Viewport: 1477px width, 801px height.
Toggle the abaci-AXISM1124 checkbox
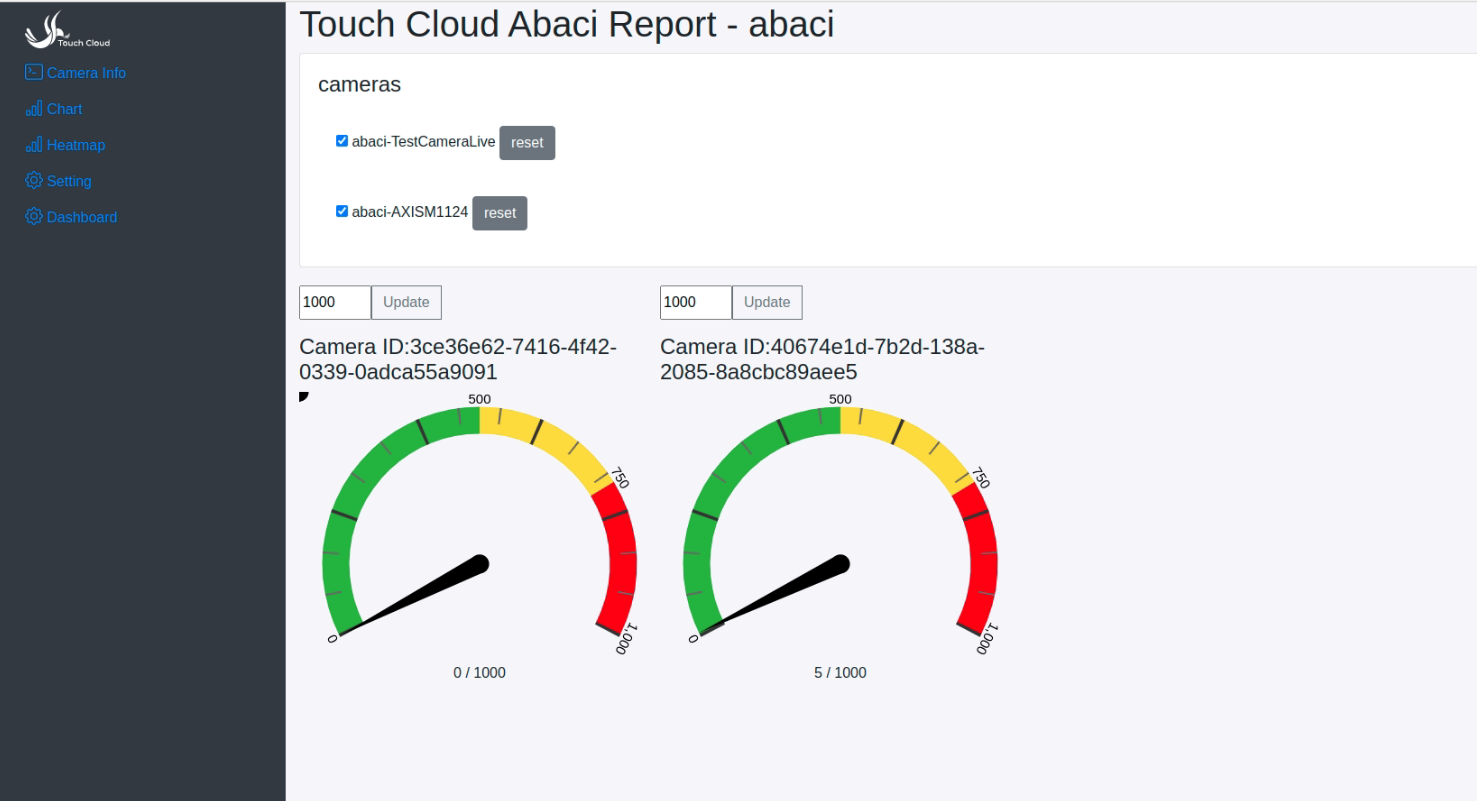342,211
